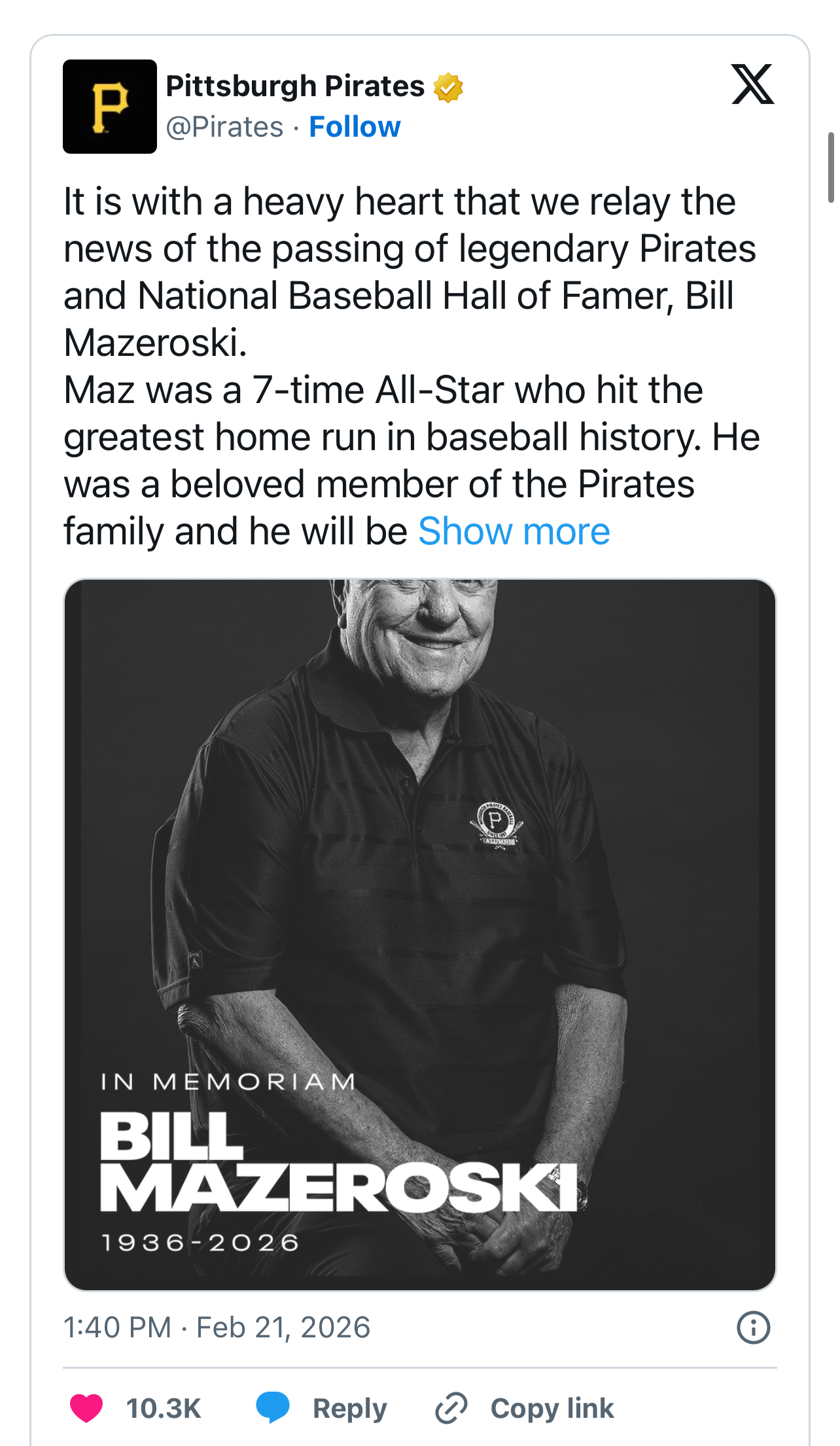This screenshot has width=840, height=1446.
Task: Expand the tweet with Show more
Action: pyautogui.click(x=514, y=531)
